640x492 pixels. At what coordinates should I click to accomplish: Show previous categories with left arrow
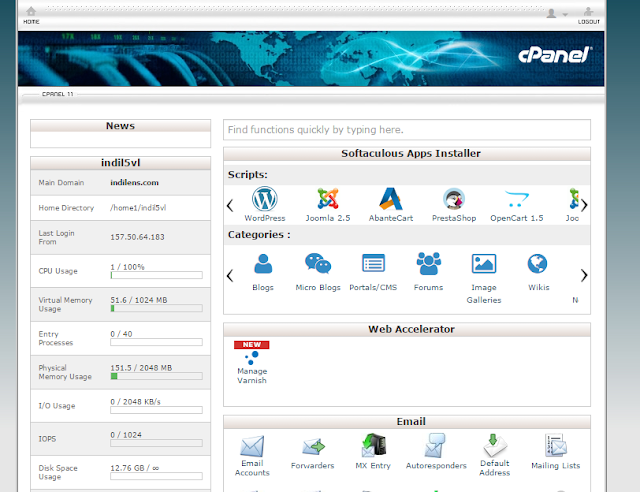230,275
